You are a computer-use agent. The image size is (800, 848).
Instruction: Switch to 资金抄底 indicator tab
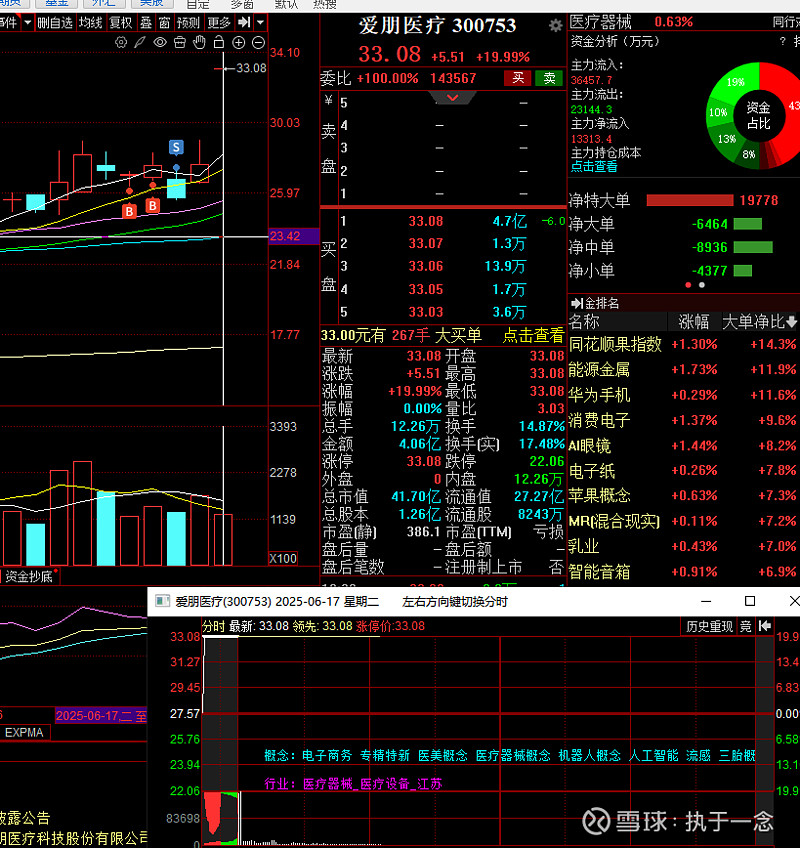pos(28,576)
